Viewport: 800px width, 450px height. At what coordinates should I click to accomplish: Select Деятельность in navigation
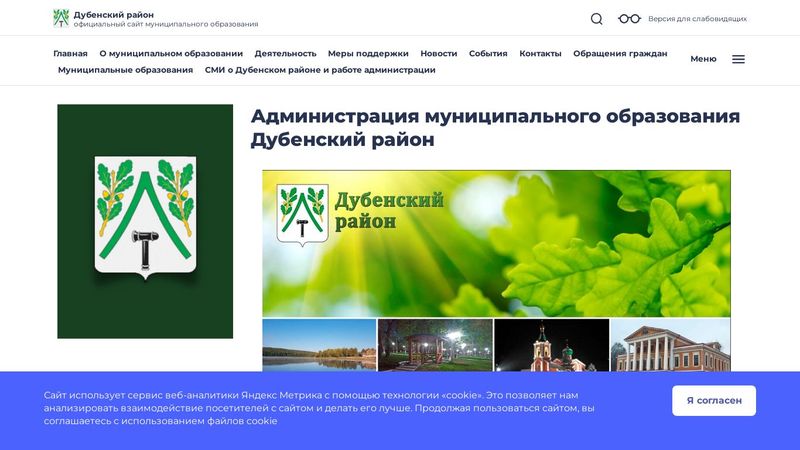click(x=285, y=54)
